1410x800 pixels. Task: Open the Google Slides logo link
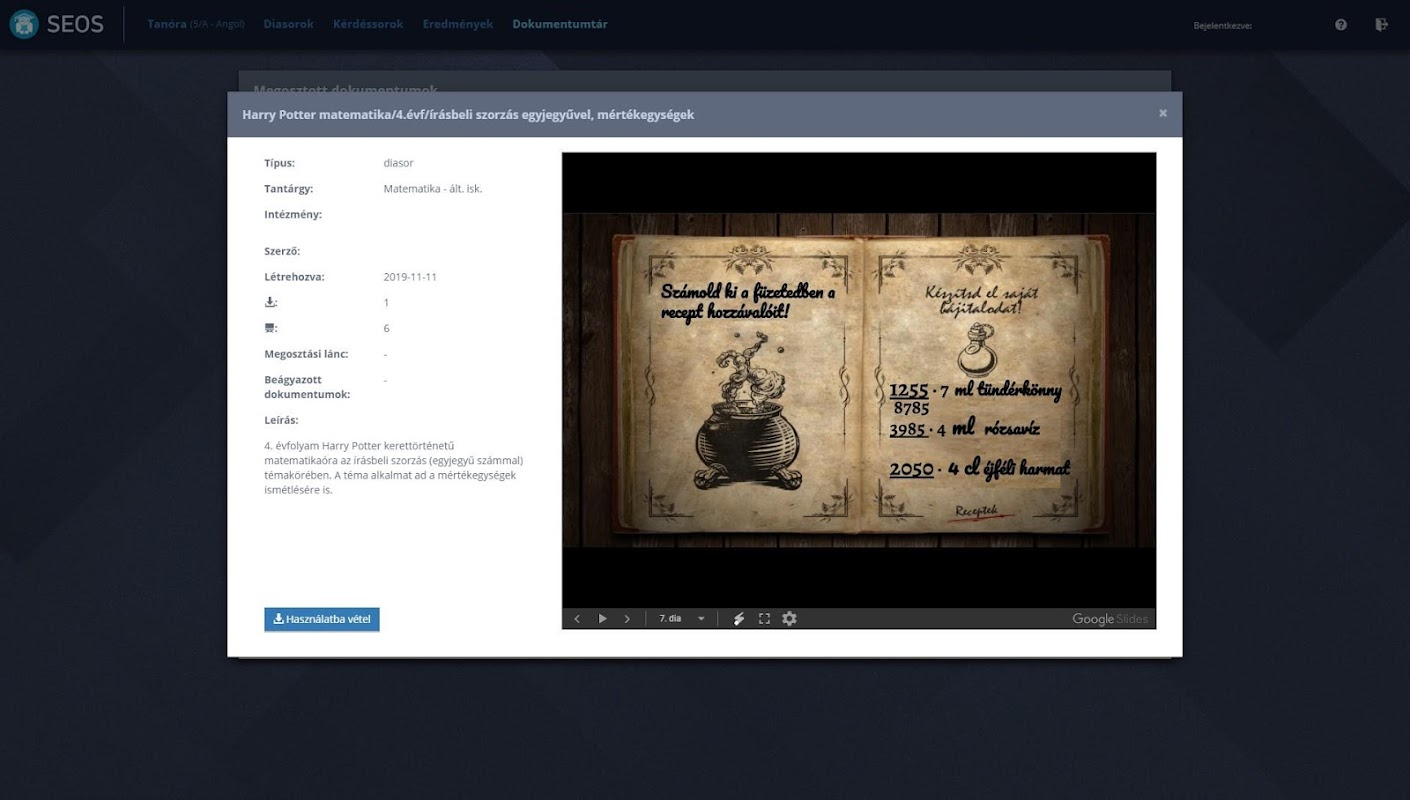[1110, 619]
